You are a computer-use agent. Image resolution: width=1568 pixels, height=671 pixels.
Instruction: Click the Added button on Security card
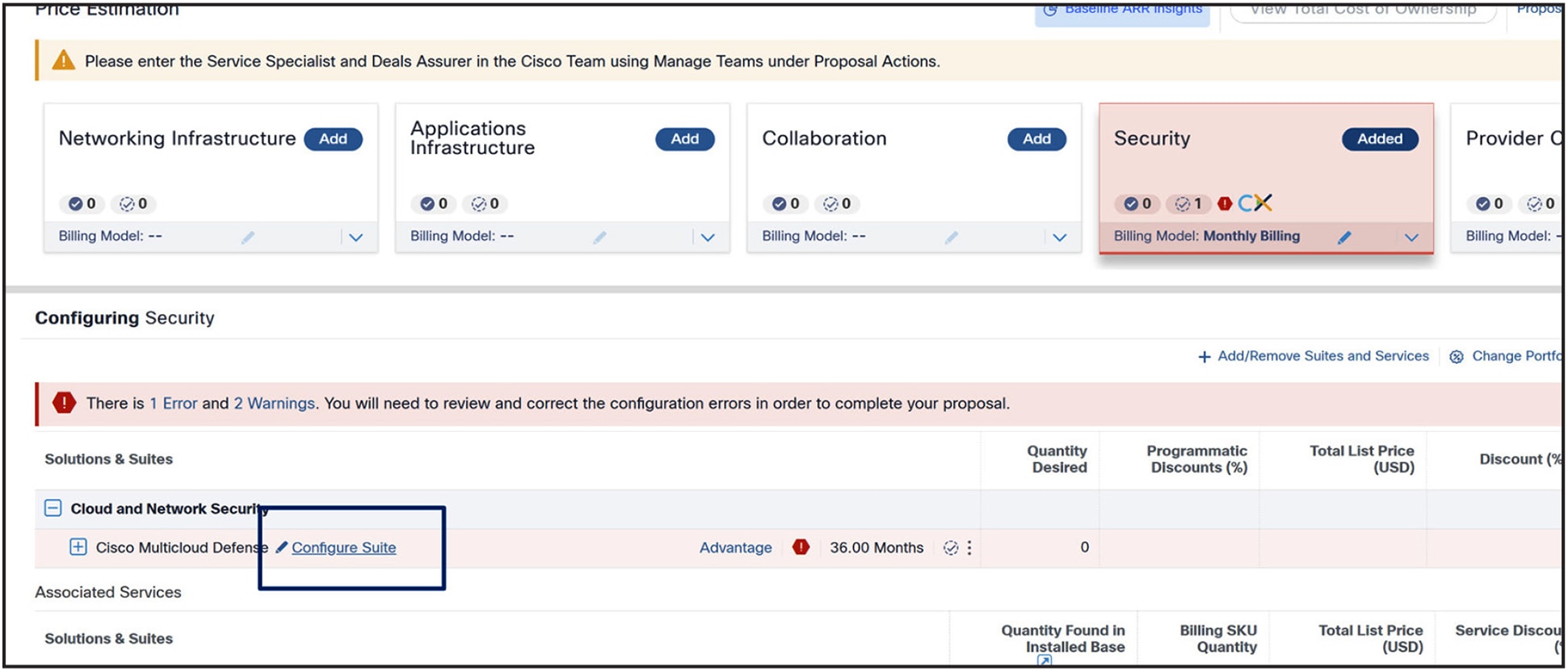(x=1380, y=139)
